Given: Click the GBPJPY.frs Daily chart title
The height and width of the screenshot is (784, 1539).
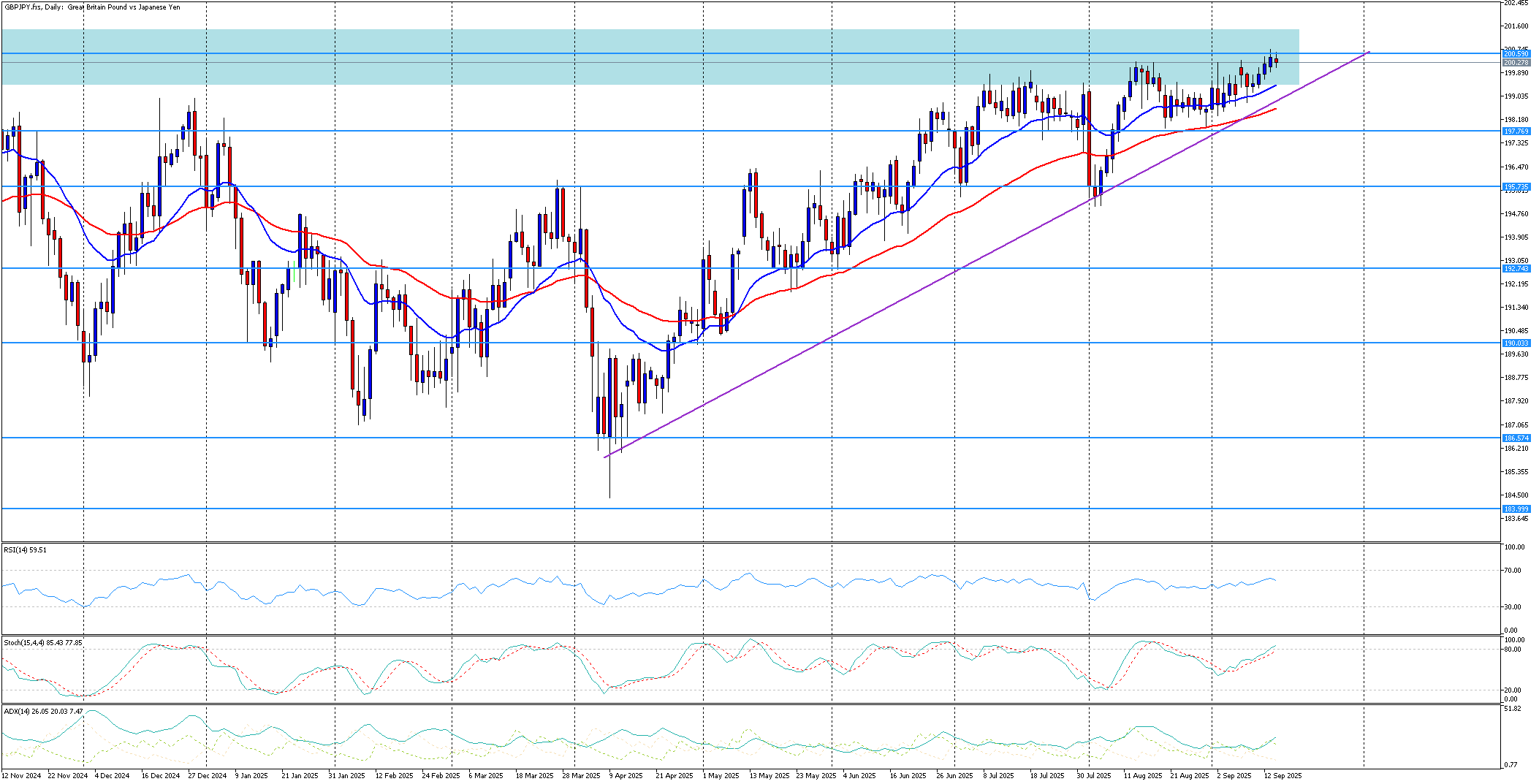Looking at the screenshot, I should click(92, 7).
